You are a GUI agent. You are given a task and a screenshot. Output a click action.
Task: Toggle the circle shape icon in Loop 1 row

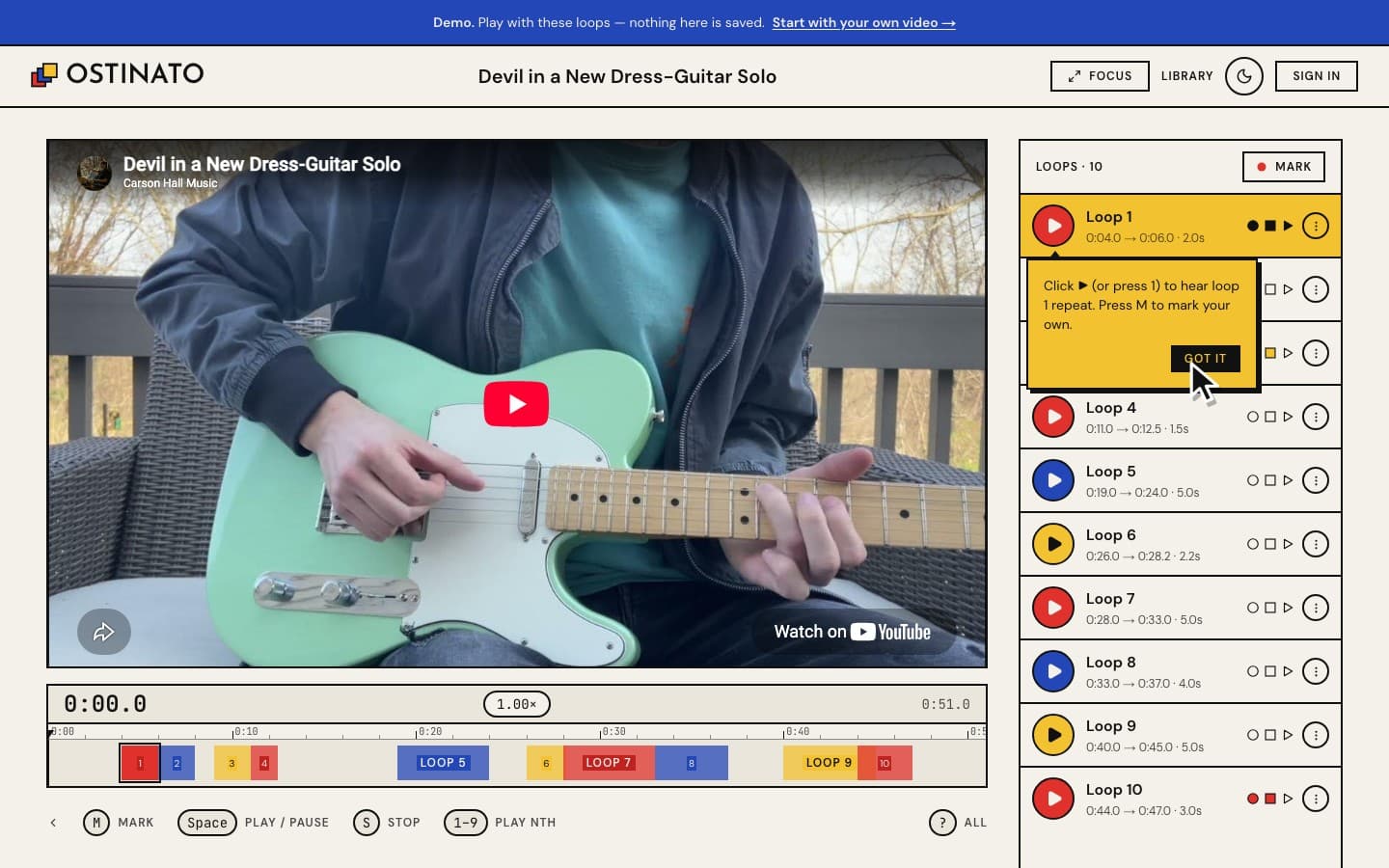click(x=1253, y=226)
